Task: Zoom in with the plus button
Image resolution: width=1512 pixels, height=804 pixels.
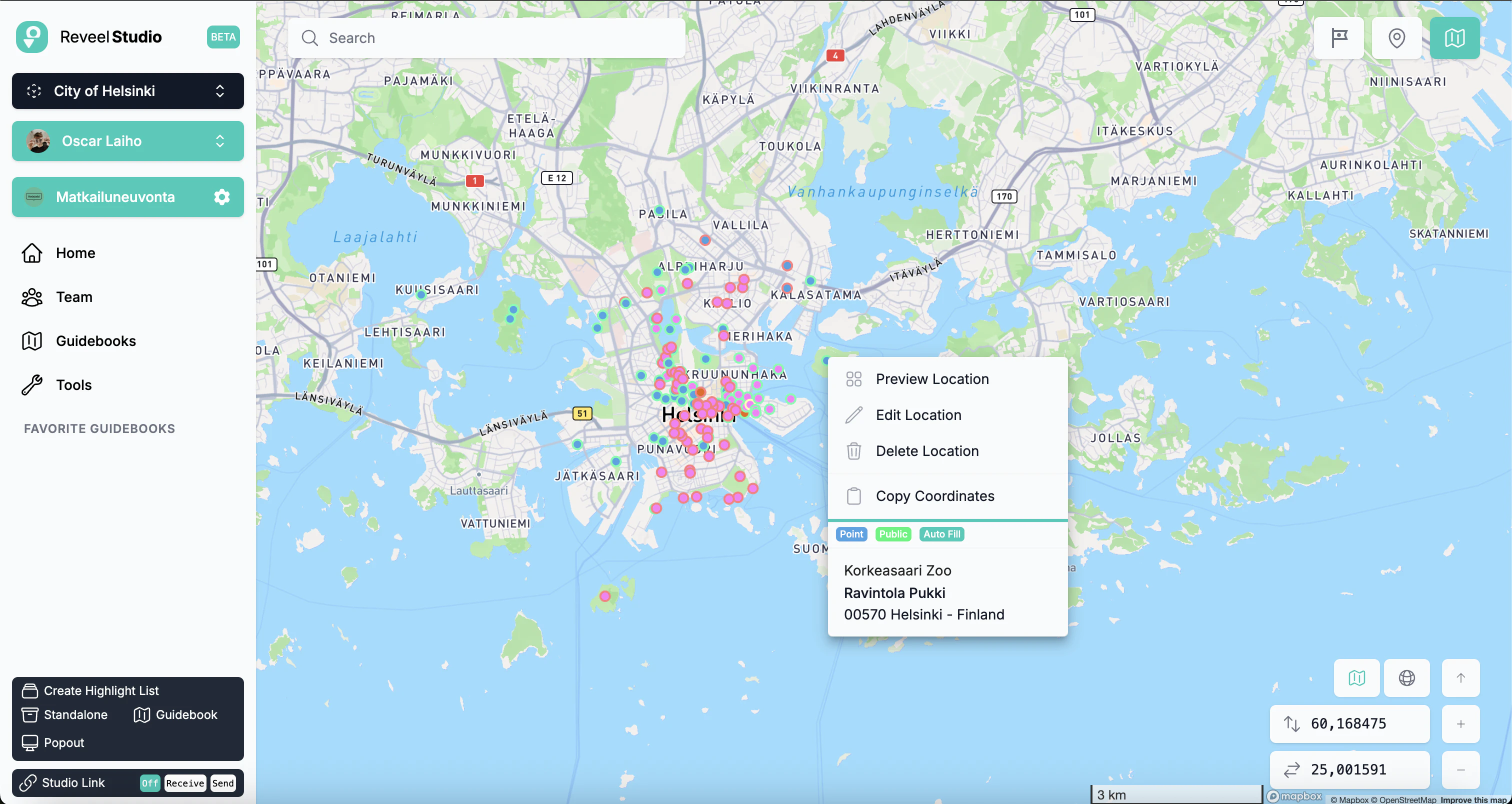Action: (1460, 723)
